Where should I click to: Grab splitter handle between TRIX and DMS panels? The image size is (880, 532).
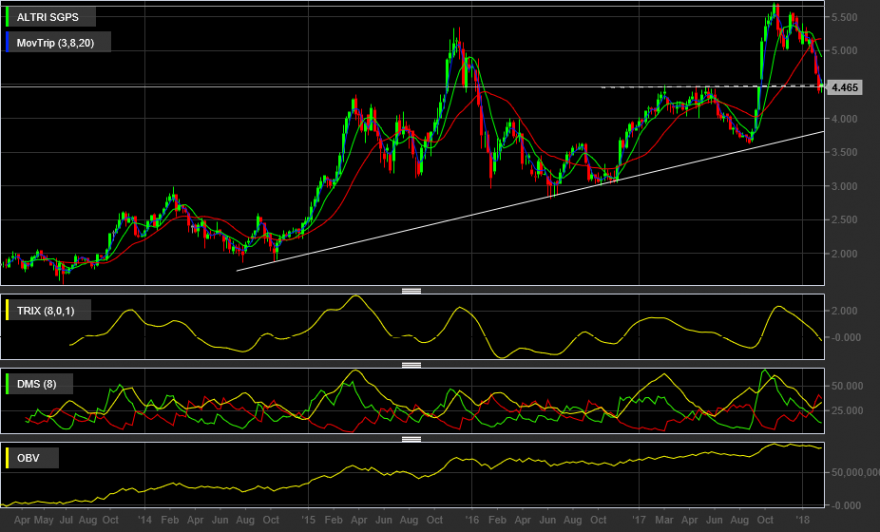click(x=411, y=365)
